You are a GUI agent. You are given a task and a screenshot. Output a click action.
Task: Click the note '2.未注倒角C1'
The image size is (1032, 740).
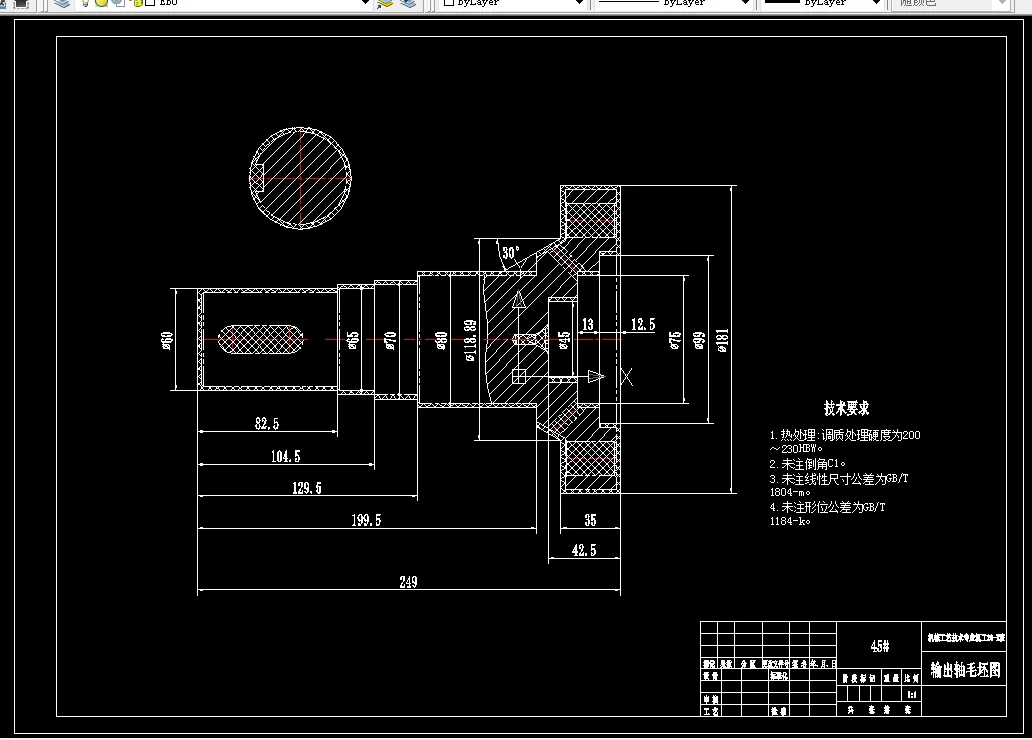click(x=808, y=464)
